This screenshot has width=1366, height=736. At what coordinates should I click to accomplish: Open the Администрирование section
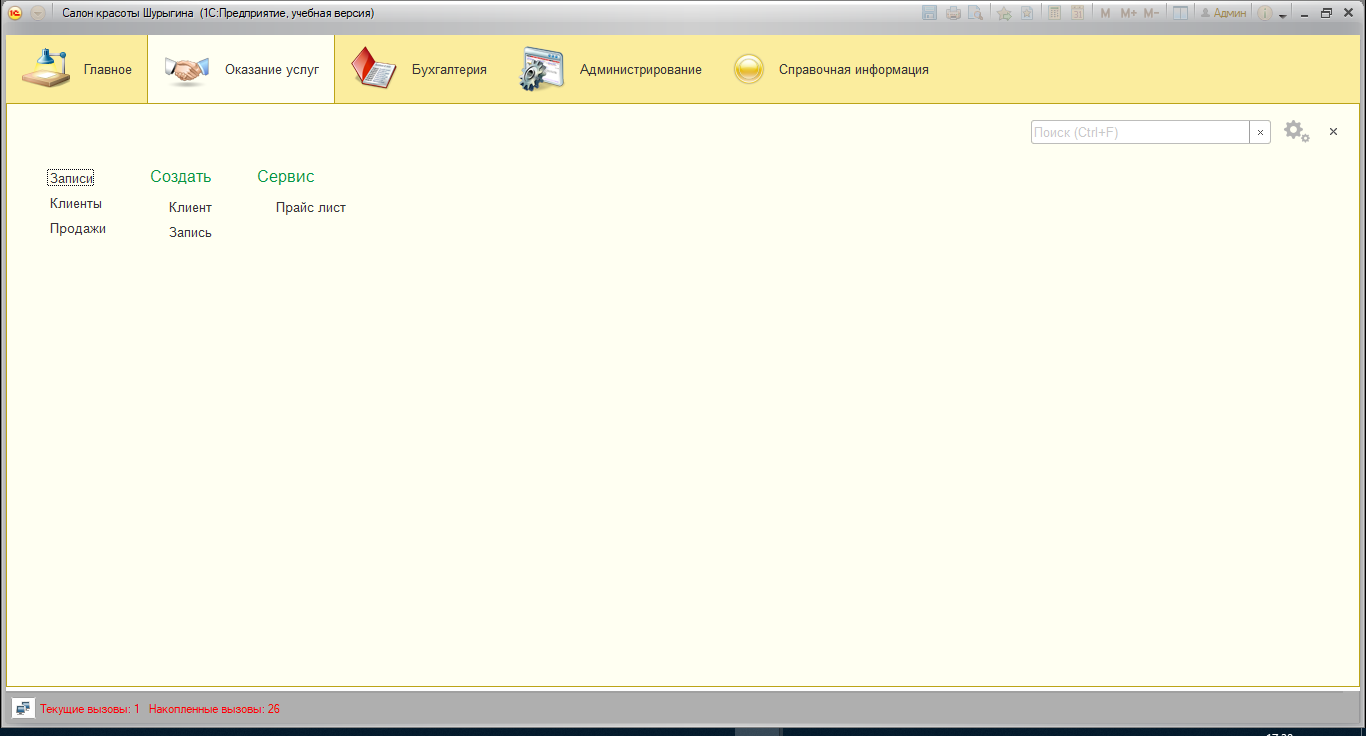pyautogui.click(x=610, y=70)
